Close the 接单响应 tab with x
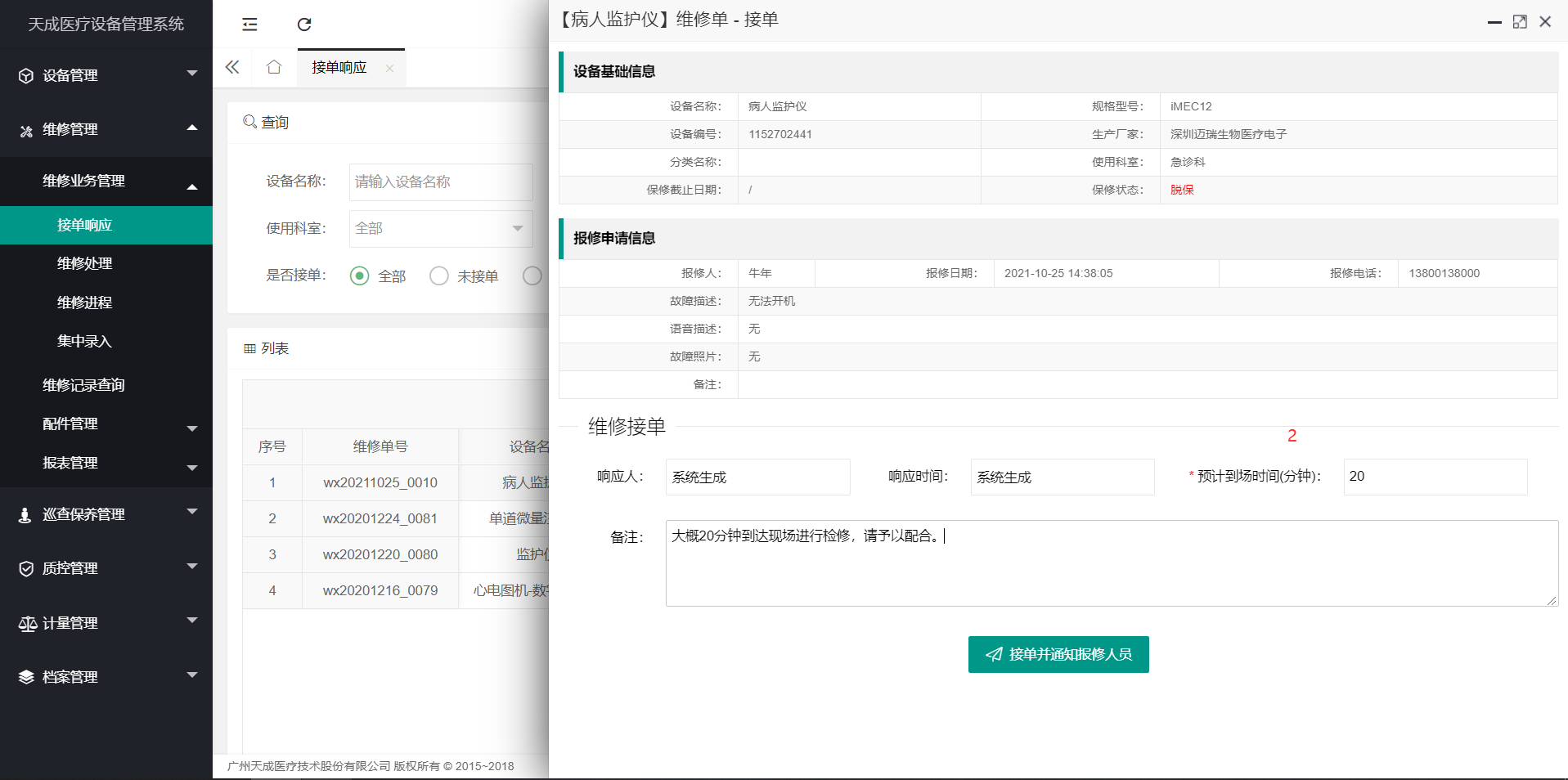This screenshot has width=1568, height=780. (x=389, y=68)
